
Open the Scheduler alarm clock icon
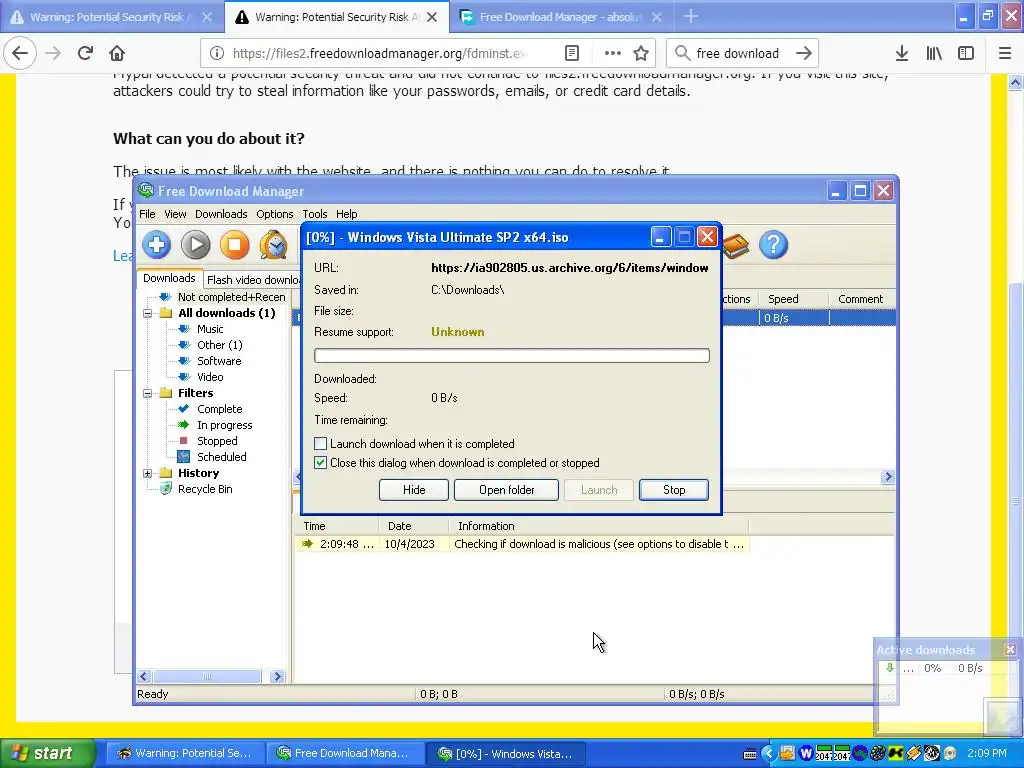[274, 245]
